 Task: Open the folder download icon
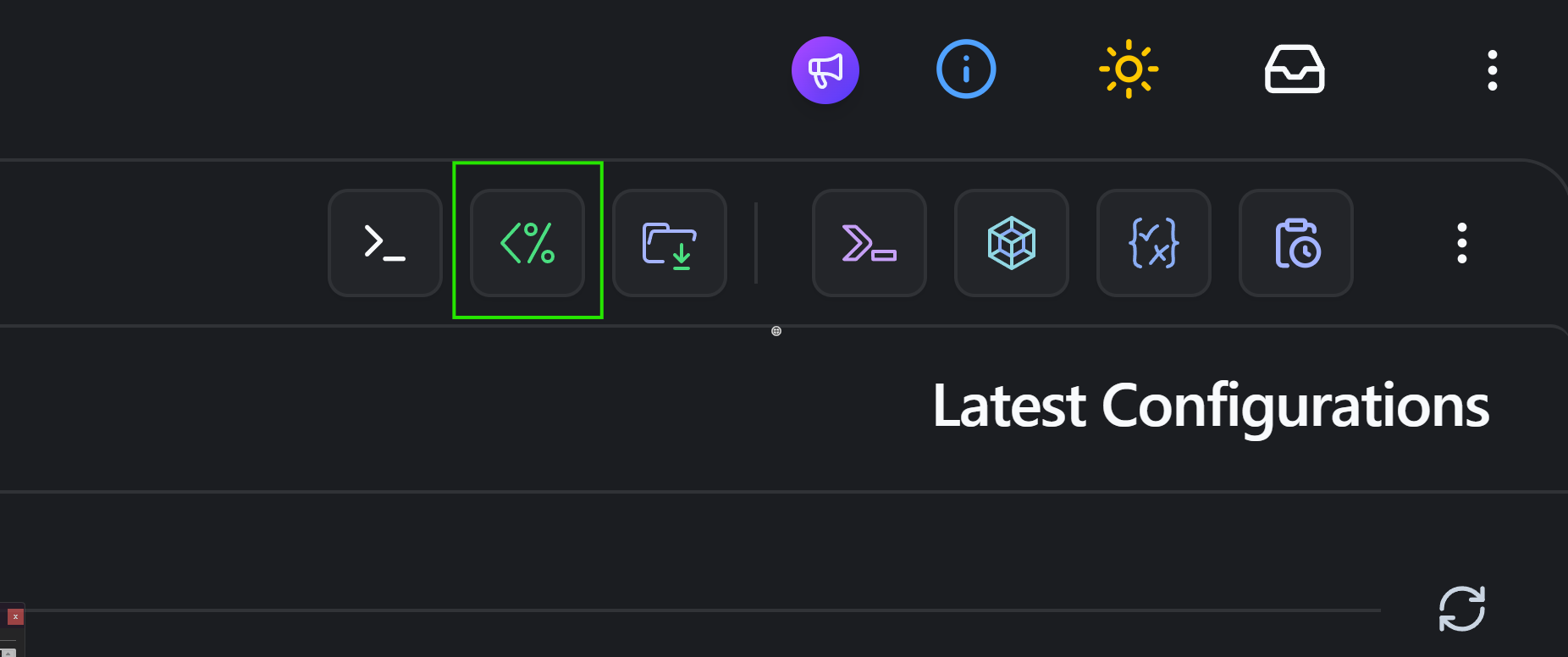[x=669, y=244]
